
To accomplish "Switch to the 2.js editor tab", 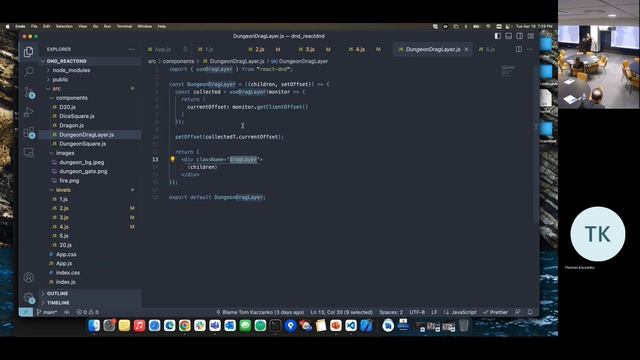I will coord(264,49).
